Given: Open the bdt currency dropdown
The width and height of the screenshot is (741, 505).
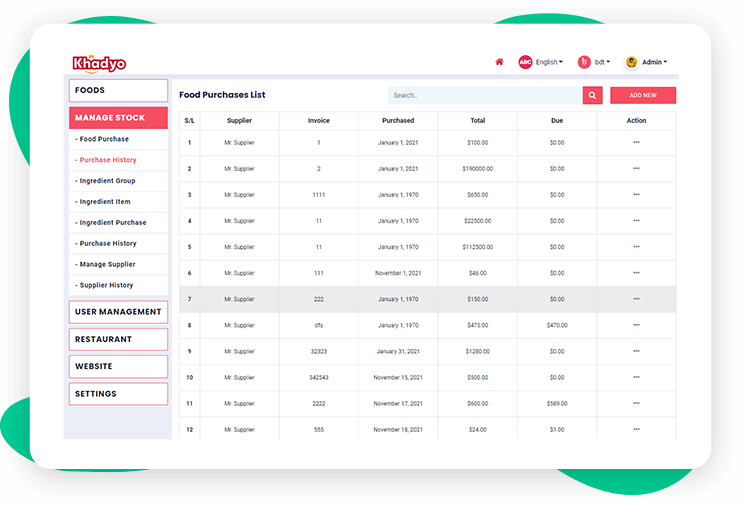Looking at the screenshot, I should [602, 62].
